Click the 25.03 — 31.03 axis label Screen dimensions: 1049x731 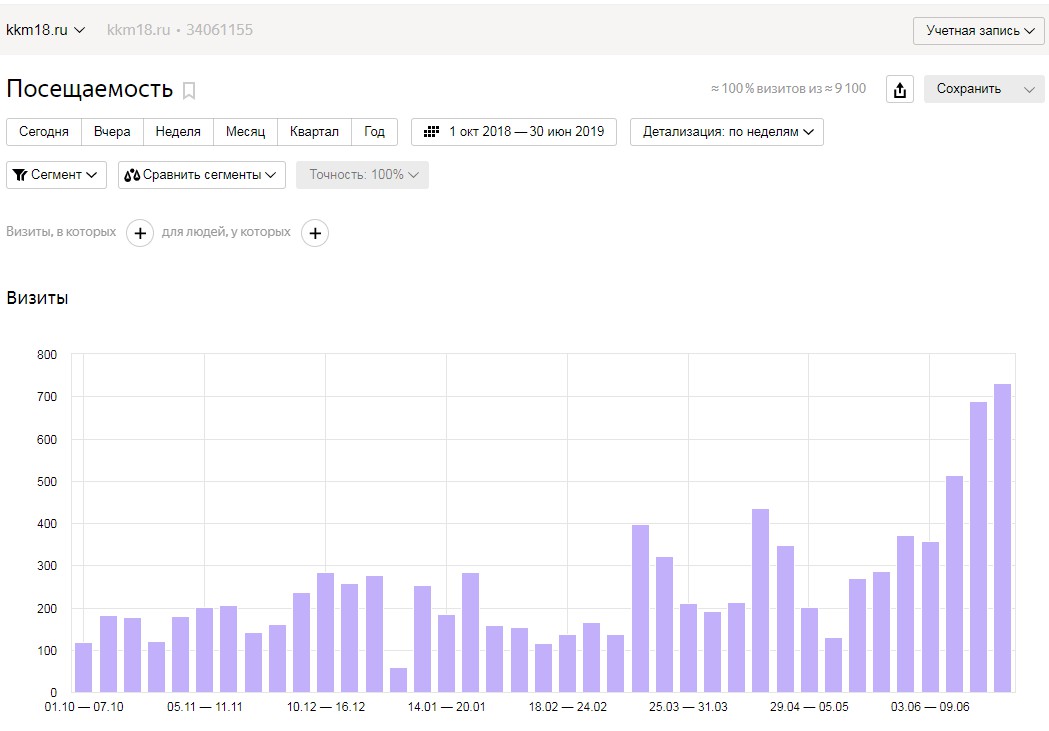pos(688,707)
